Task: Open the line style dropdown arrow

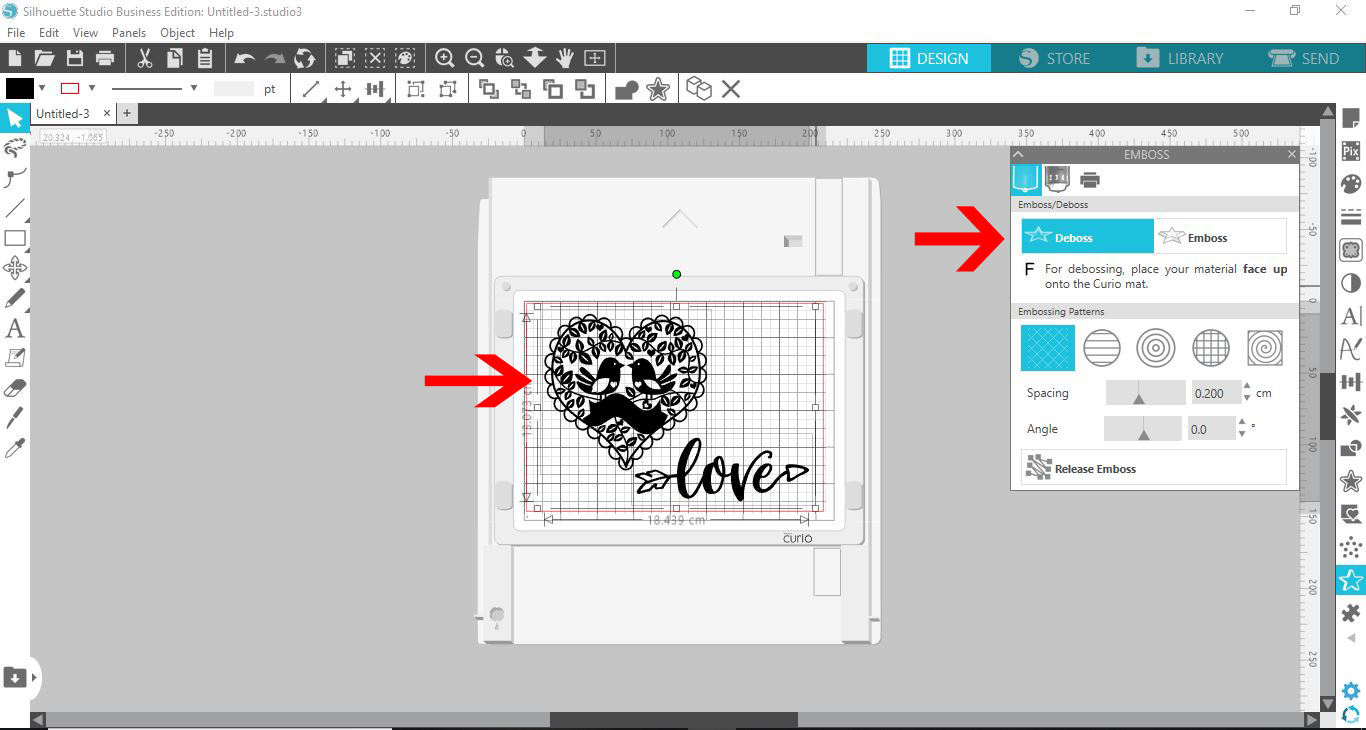Action: tap(194, 88)
